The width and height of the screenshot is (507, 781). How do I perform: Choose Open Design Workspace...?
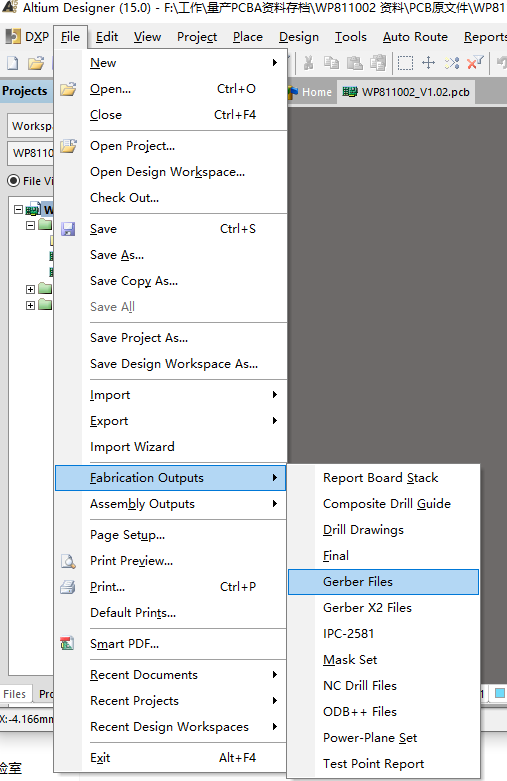(170, 172)
